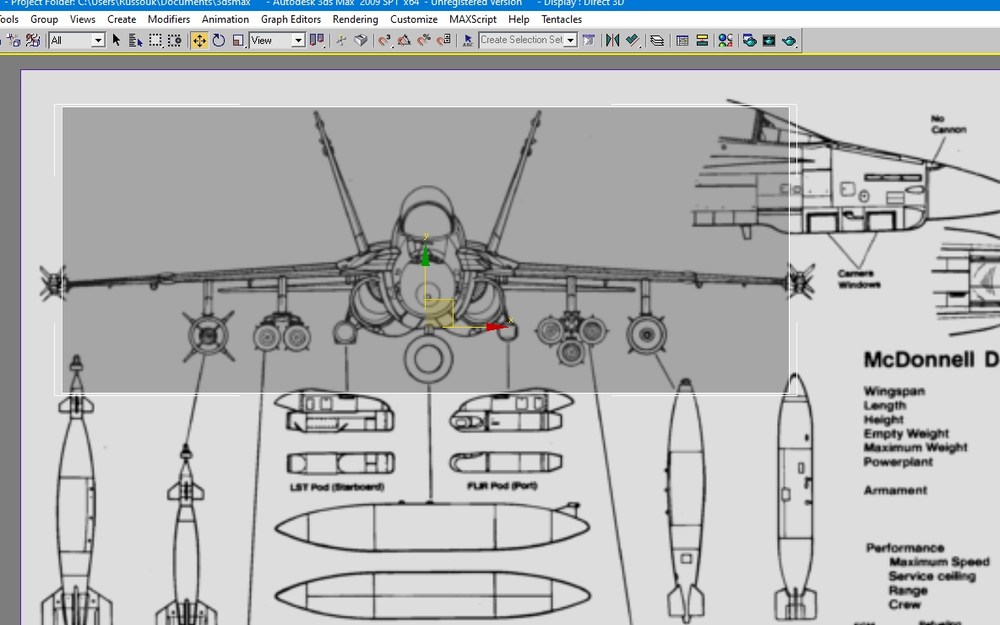Viewport: 1000px width, 625px height.
Task: Open the Animation menu
Action: [x=225, y=19]
